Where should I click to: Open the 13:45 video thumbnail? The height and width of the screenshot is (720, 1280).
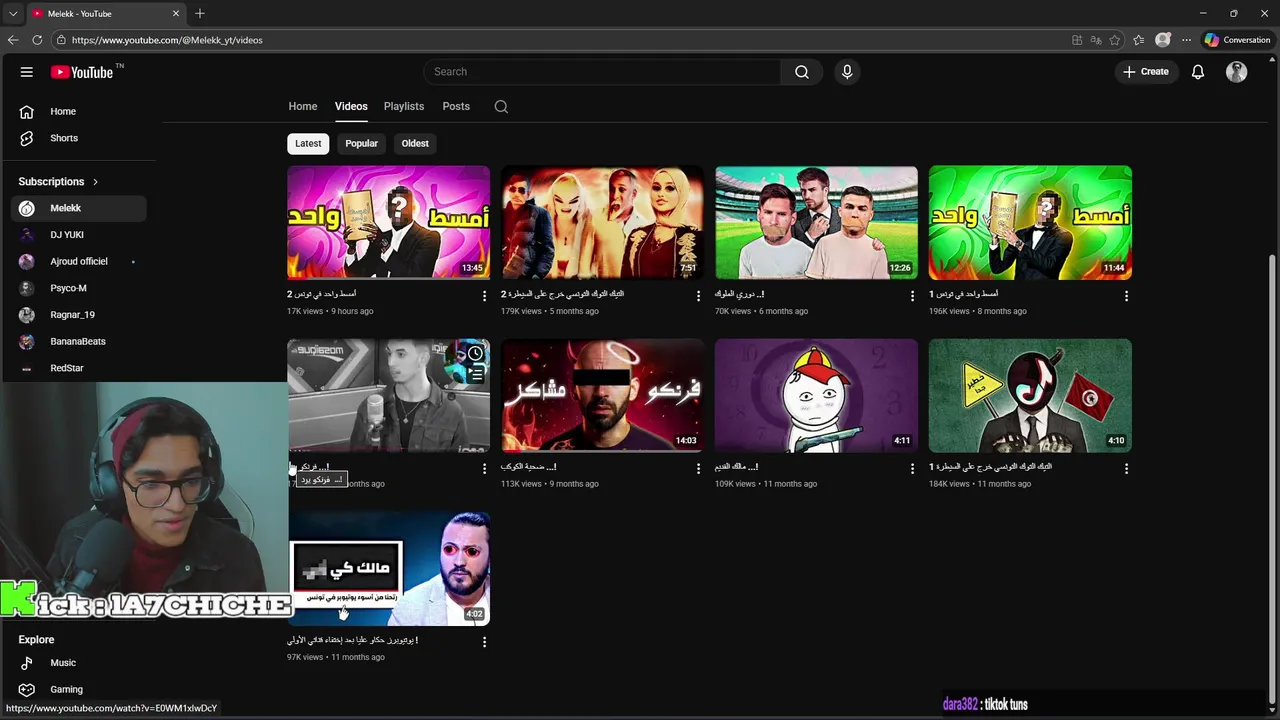(389, 223)
